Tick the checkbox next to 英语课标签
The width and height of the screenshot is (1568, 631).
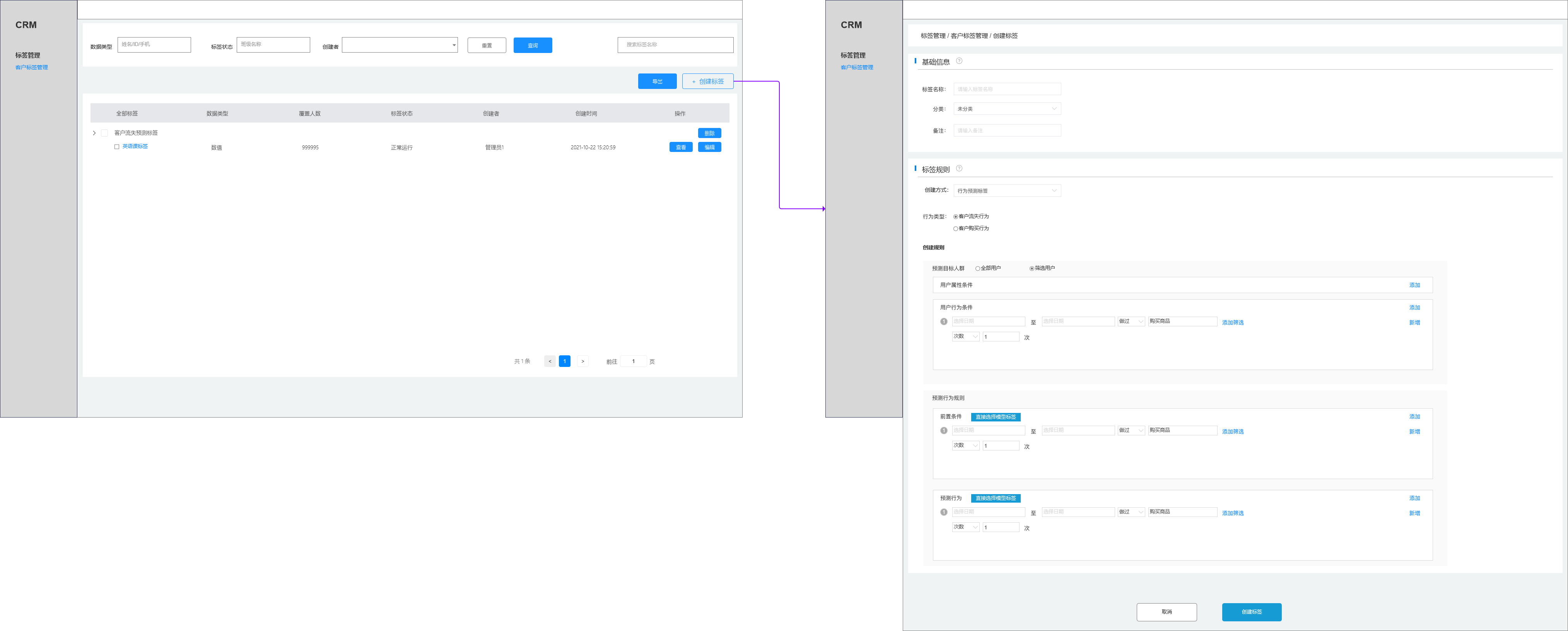[117, 147]
